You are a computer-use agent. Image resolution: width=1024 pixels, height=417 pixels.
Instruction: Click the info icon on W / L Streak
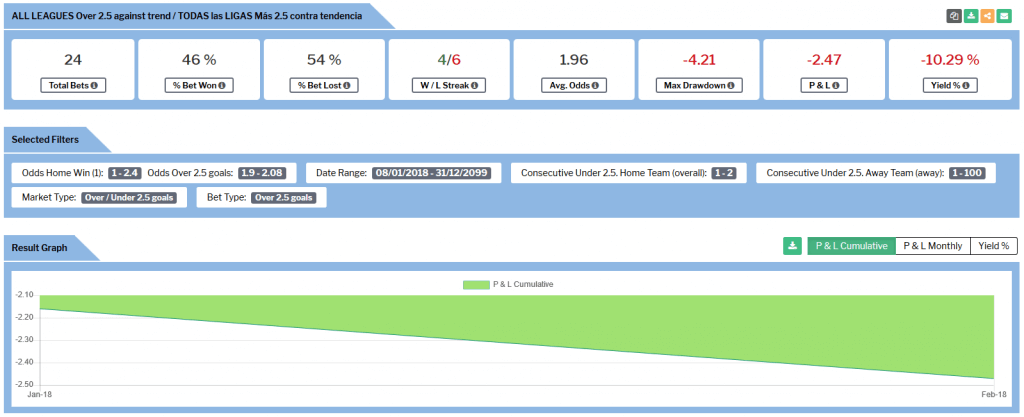click(475, 85)
